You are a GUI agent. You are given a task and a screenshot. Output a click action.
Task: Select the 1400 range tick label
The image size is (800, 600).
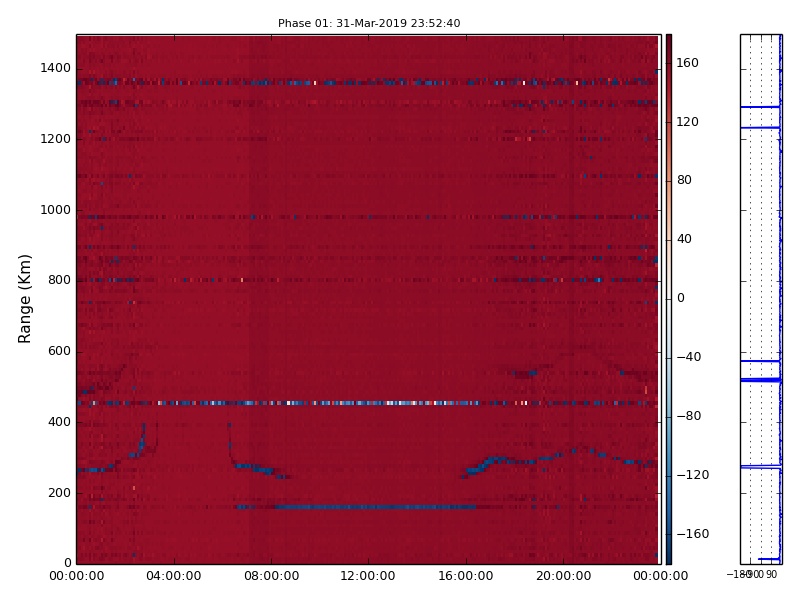pos(56,68)
